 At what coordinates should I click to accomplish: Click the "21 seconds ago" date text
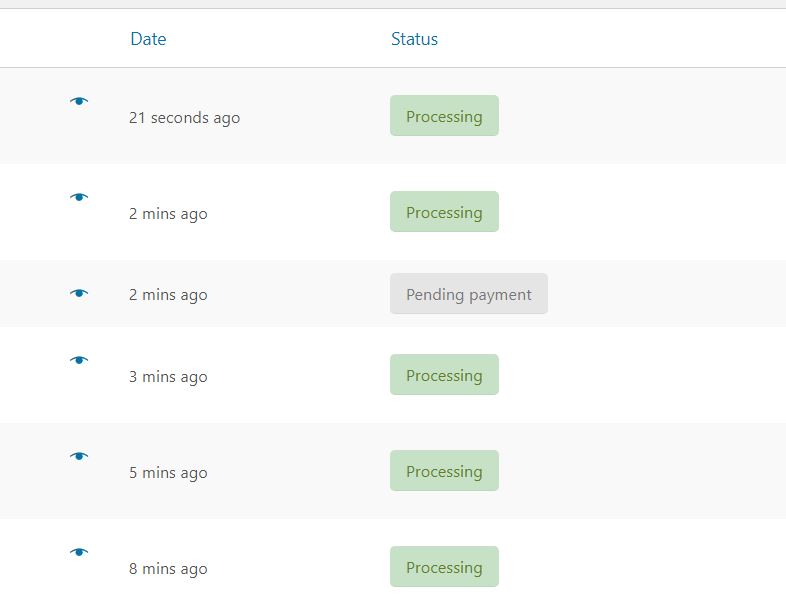[184, 118]
